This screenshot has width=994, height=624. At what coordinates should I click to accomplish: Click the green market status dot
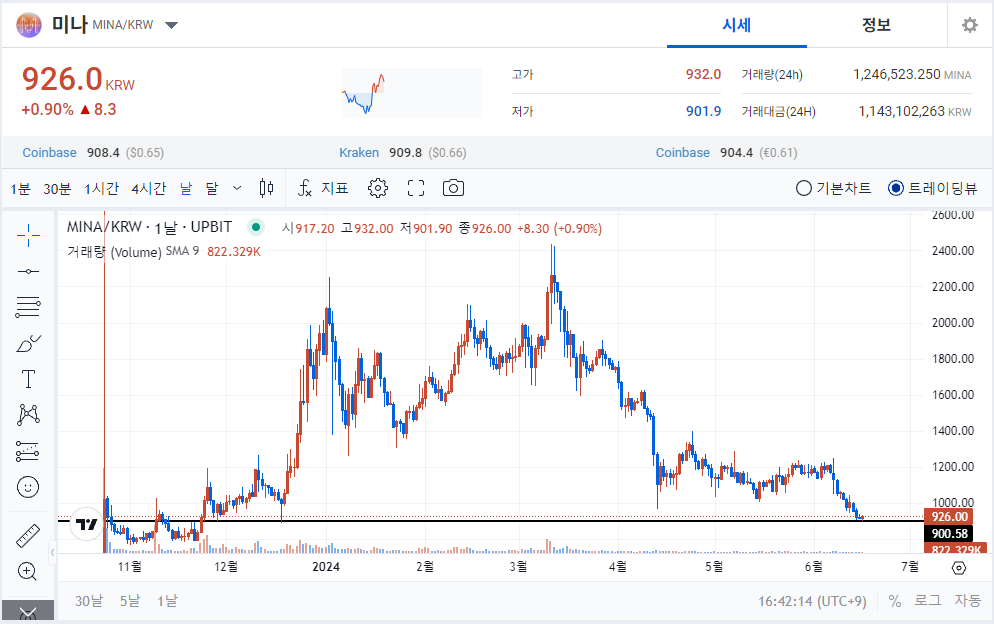[x=256, y=227]
